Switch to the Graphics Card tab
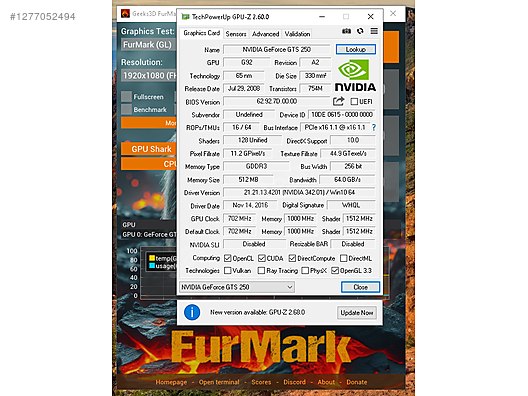The width and height of the screenshot is (528, 396). point(202,33)
